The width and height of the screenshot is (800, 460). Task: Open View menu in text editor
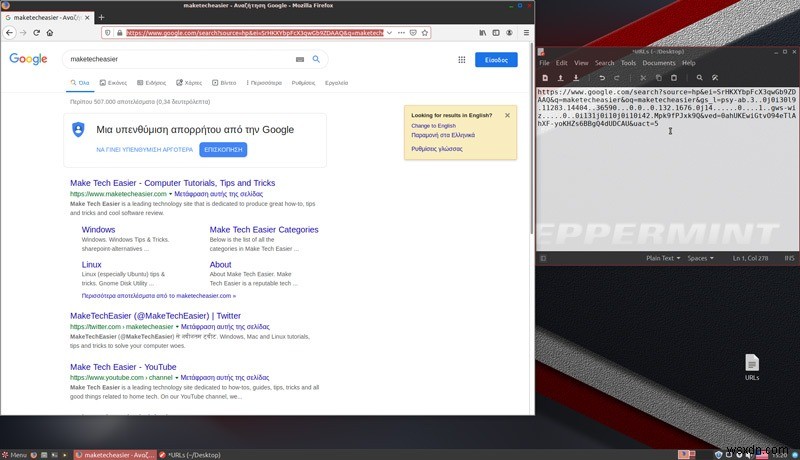click(581, 63)
